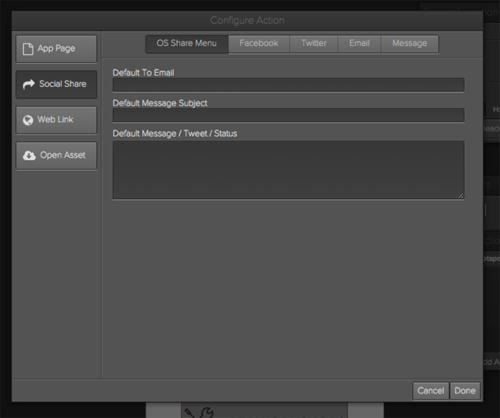Click the screwdriver icon below the dialog
This screenshot has width=500, height=418.
point(191,413)
